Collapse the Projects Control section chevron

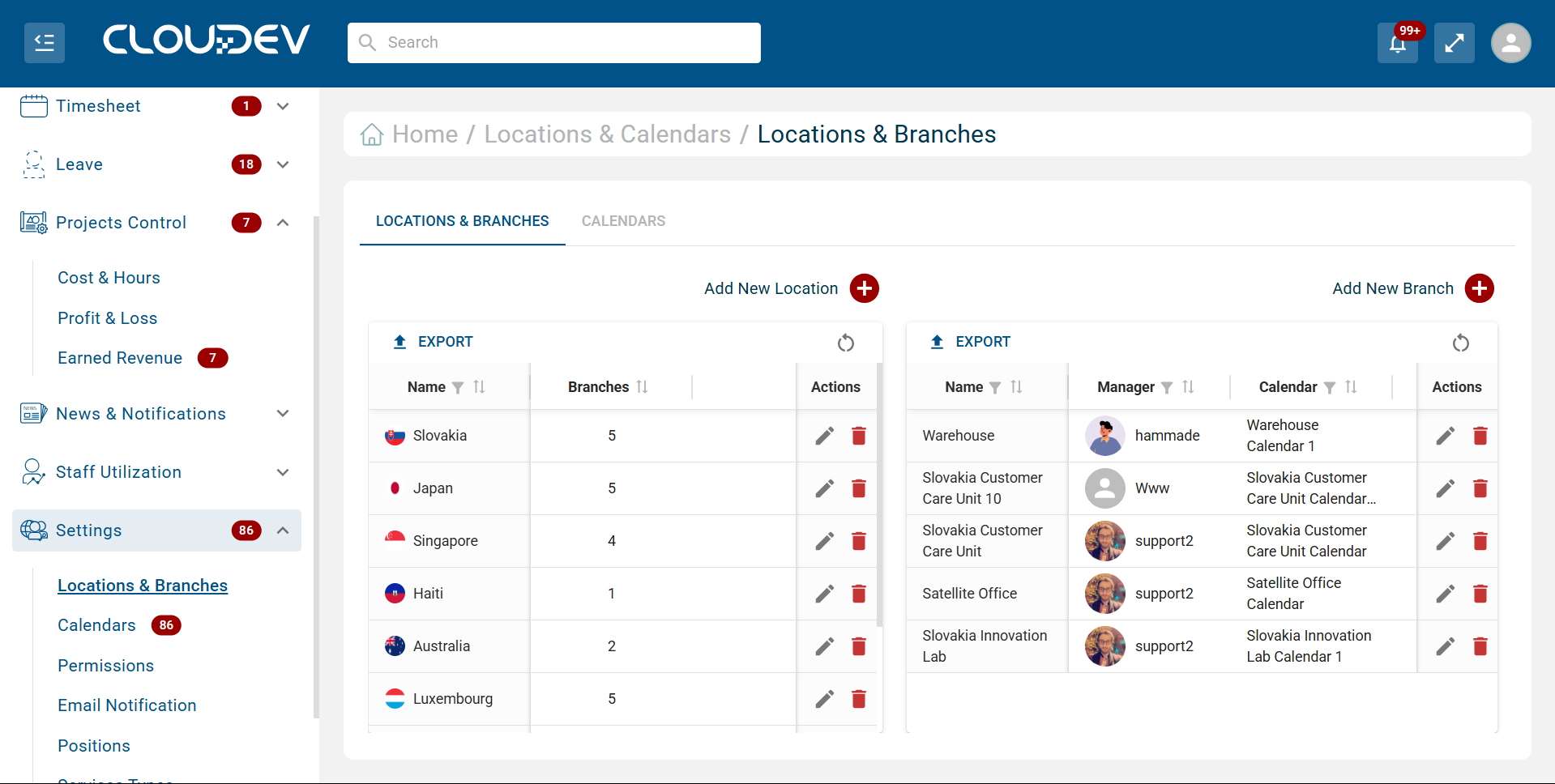click(283, 223)
